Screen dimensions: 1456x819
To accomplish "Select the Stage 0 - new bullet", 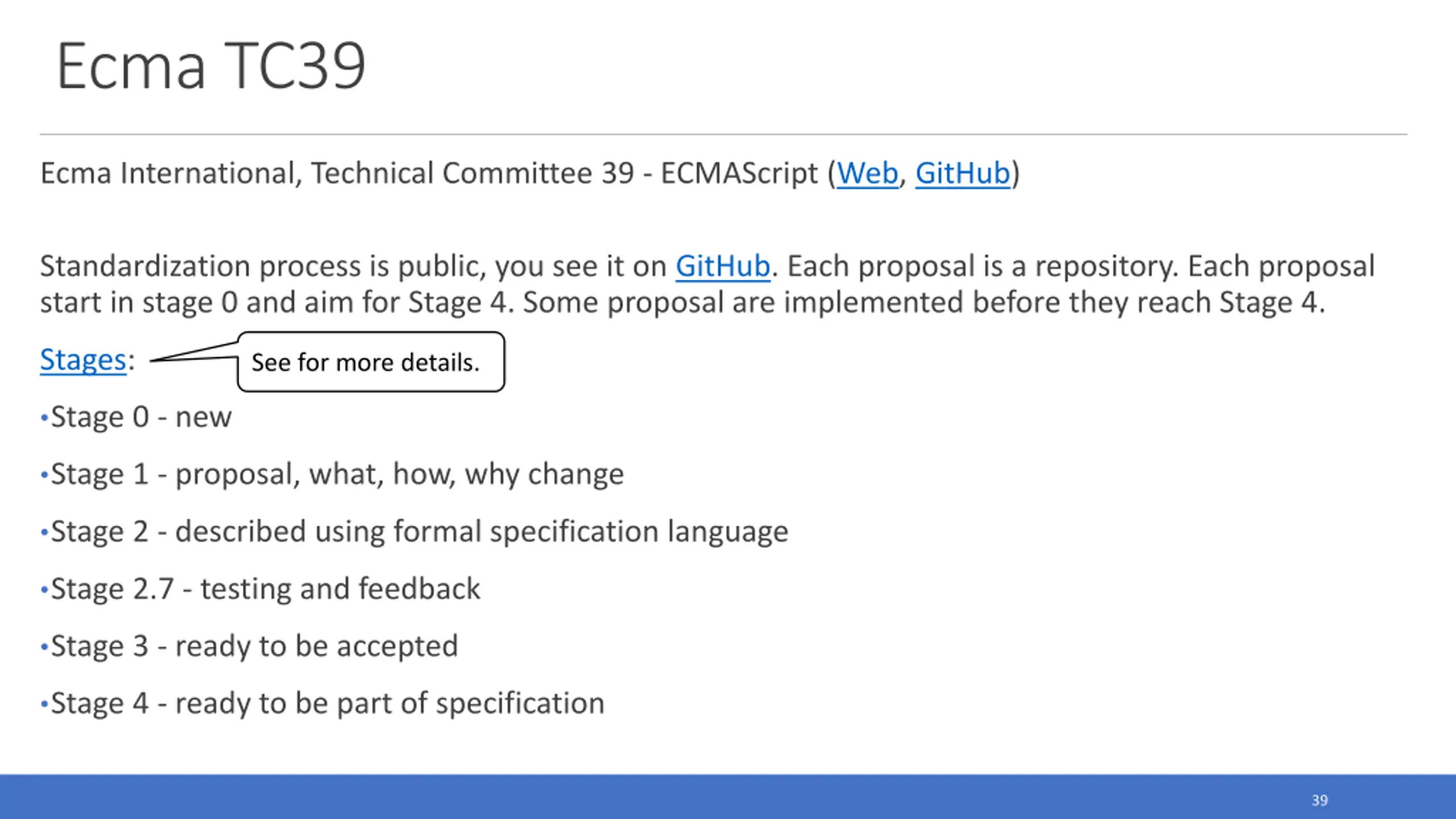I will click(141, 417).
